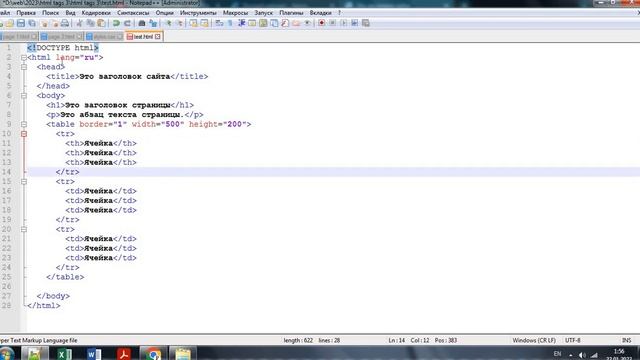Open Google Chrome from the taskbar

[153, 353]
